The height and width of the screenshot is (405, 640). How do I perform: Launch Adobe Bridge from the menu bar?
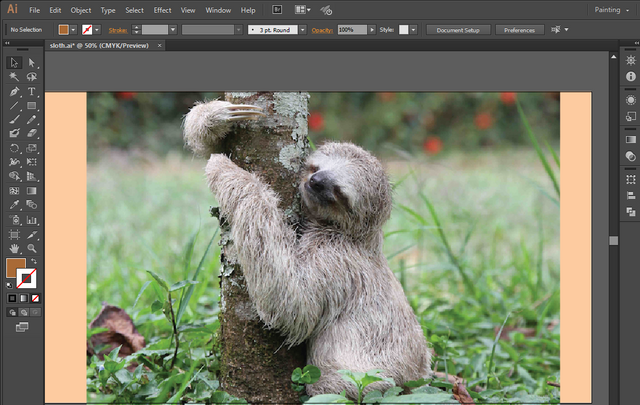tap(277, 10)
